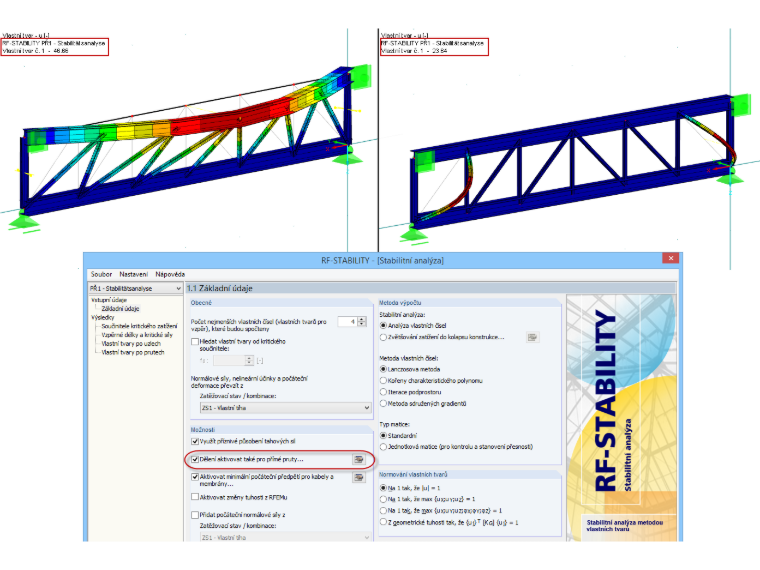Image resolution: width=760 pixels, height=570 pixels.
Task: Select normalization max (ux;uy;uz;φx;φy;φz) = 1
Action: tap(383, 510)
